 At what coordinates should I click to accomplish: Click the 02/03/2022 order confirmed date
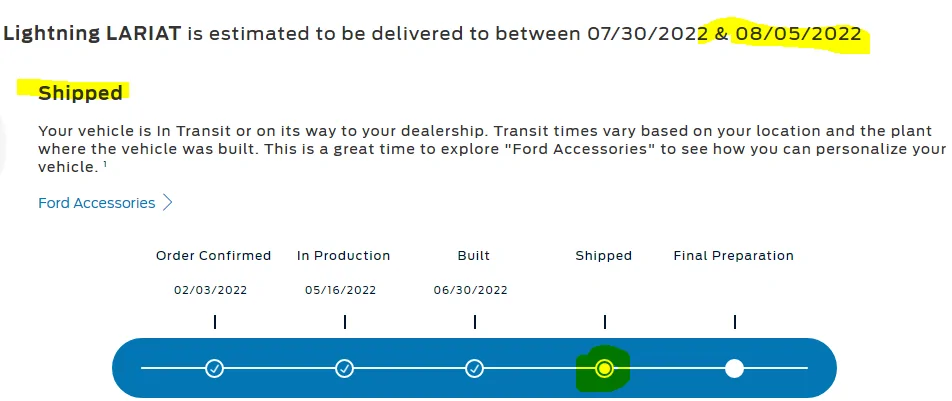coord(210,291)
